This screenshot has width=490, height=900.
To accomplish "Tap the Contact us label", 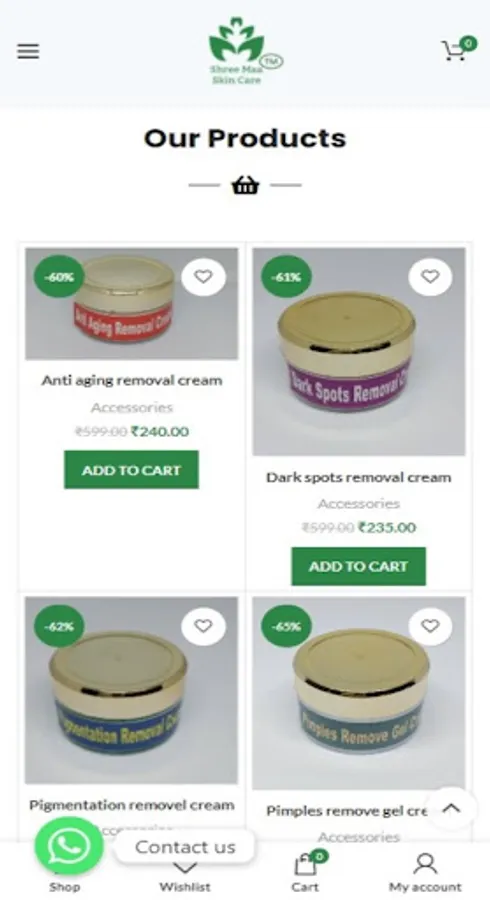I will click(x=185, y=847).
